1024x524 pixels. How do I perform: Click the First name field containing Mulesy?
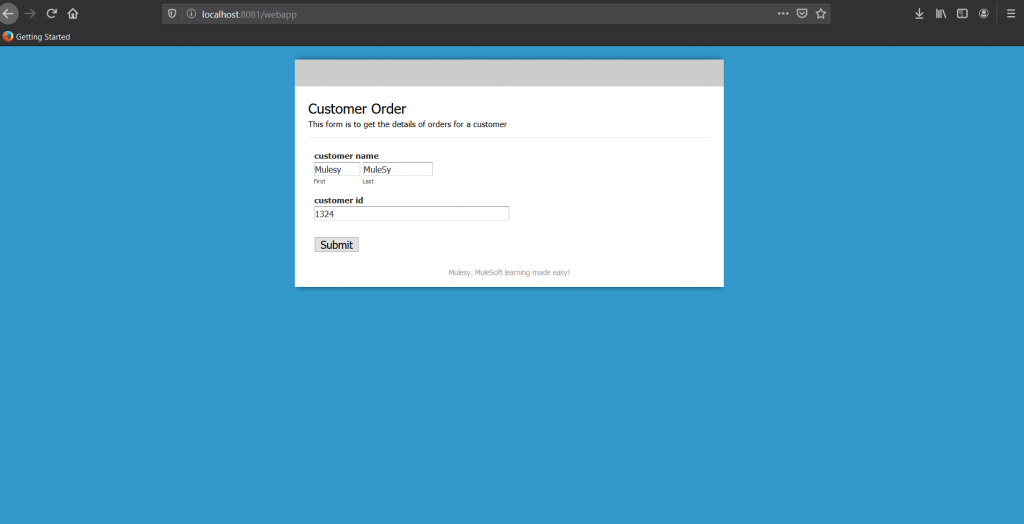(x=336, y=170)
